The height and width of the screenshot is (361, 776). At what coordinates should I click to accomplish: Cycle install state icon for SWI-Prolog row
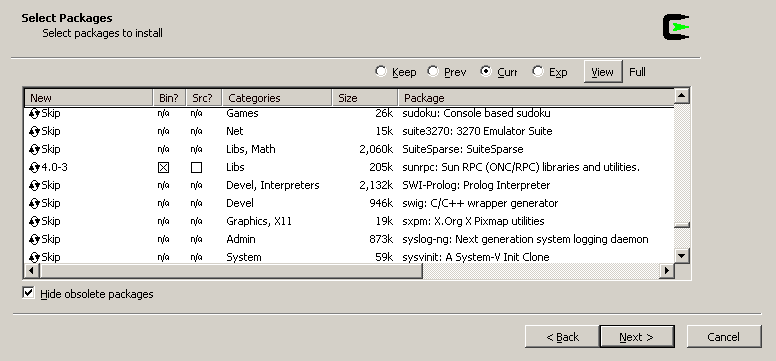34,186
